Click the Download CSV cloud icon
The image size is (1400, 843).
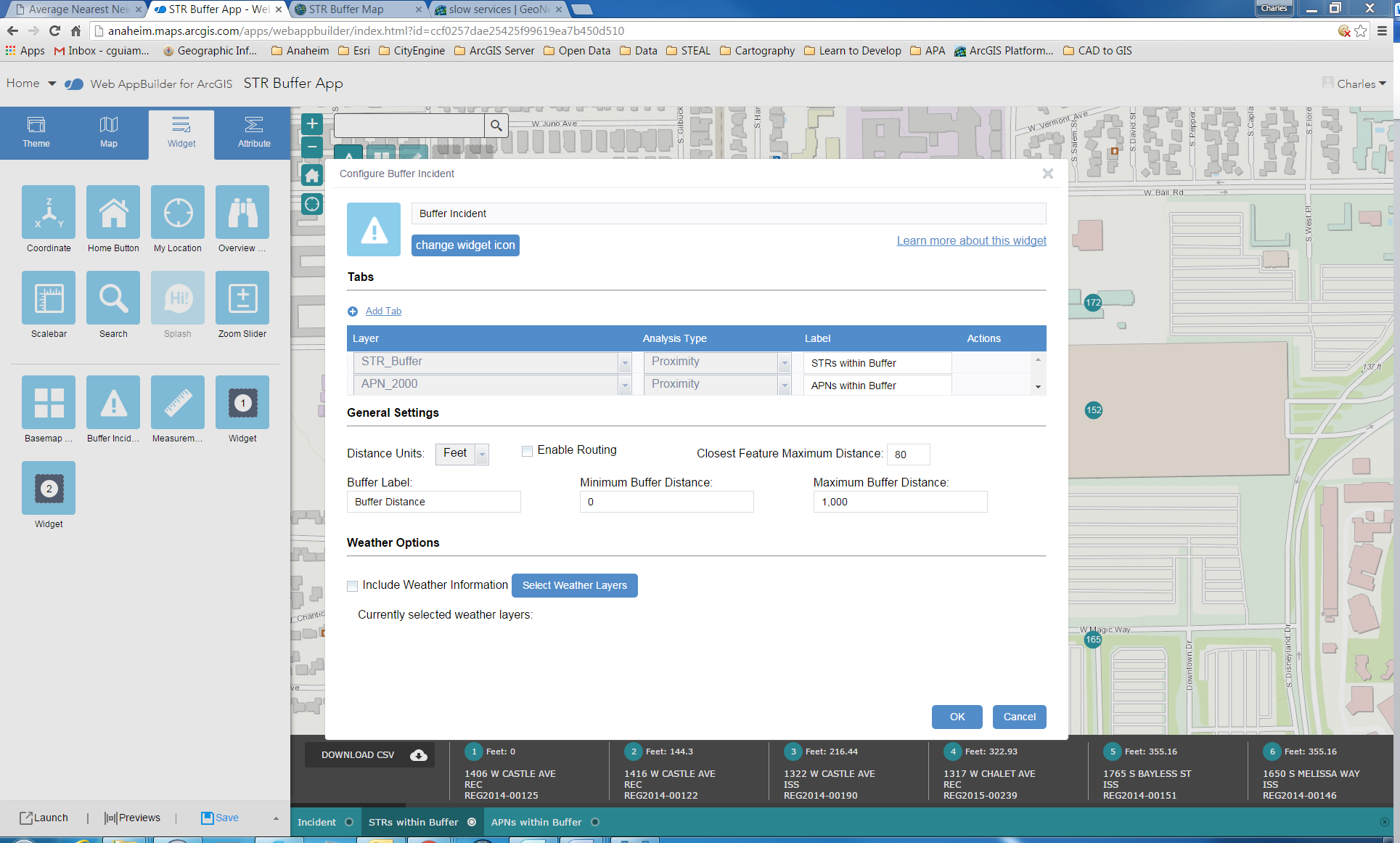(419, 755)
